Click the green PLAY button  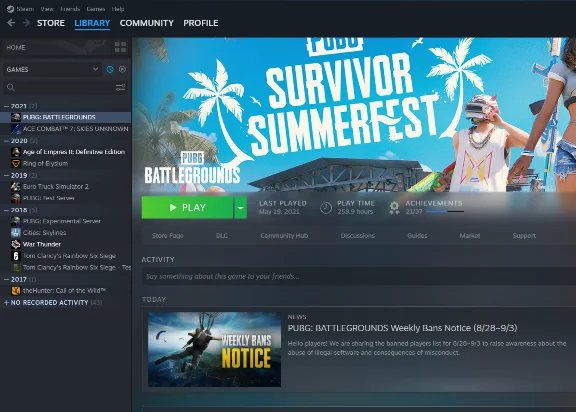click(187, 207)
